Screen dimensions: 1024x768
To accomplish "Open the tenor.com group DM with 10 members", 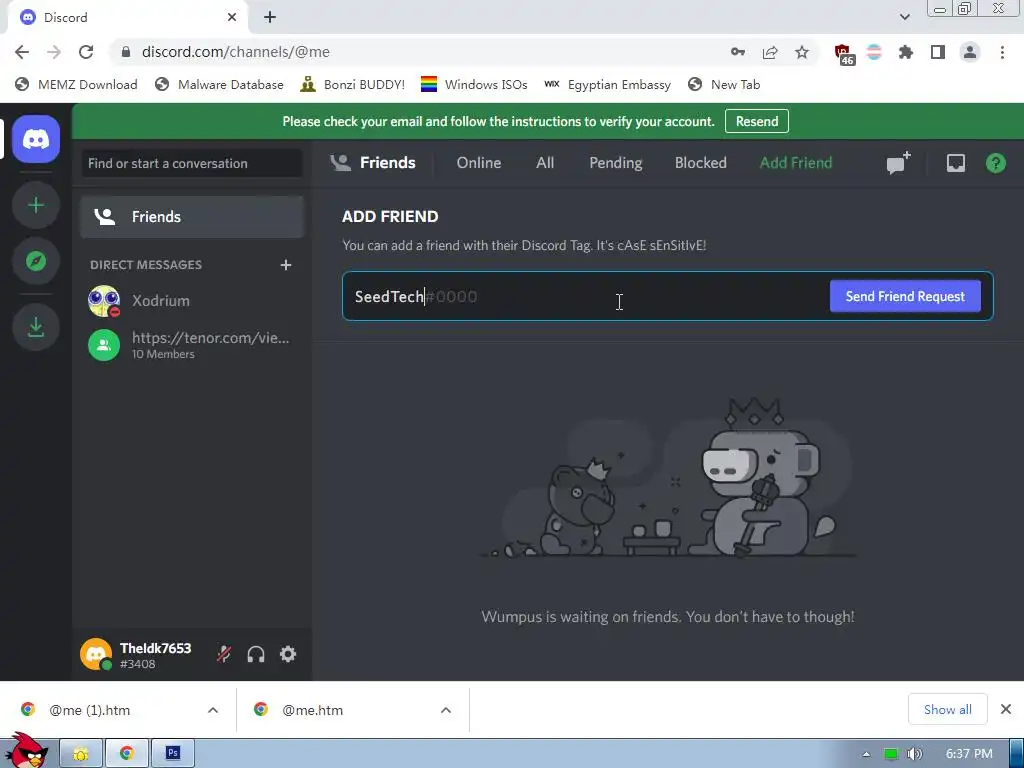I will click(x=192, y=345).
